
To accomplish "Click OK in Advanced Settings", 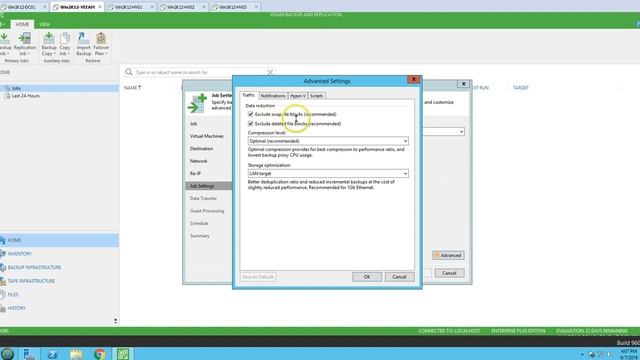I will click(367, 277).
